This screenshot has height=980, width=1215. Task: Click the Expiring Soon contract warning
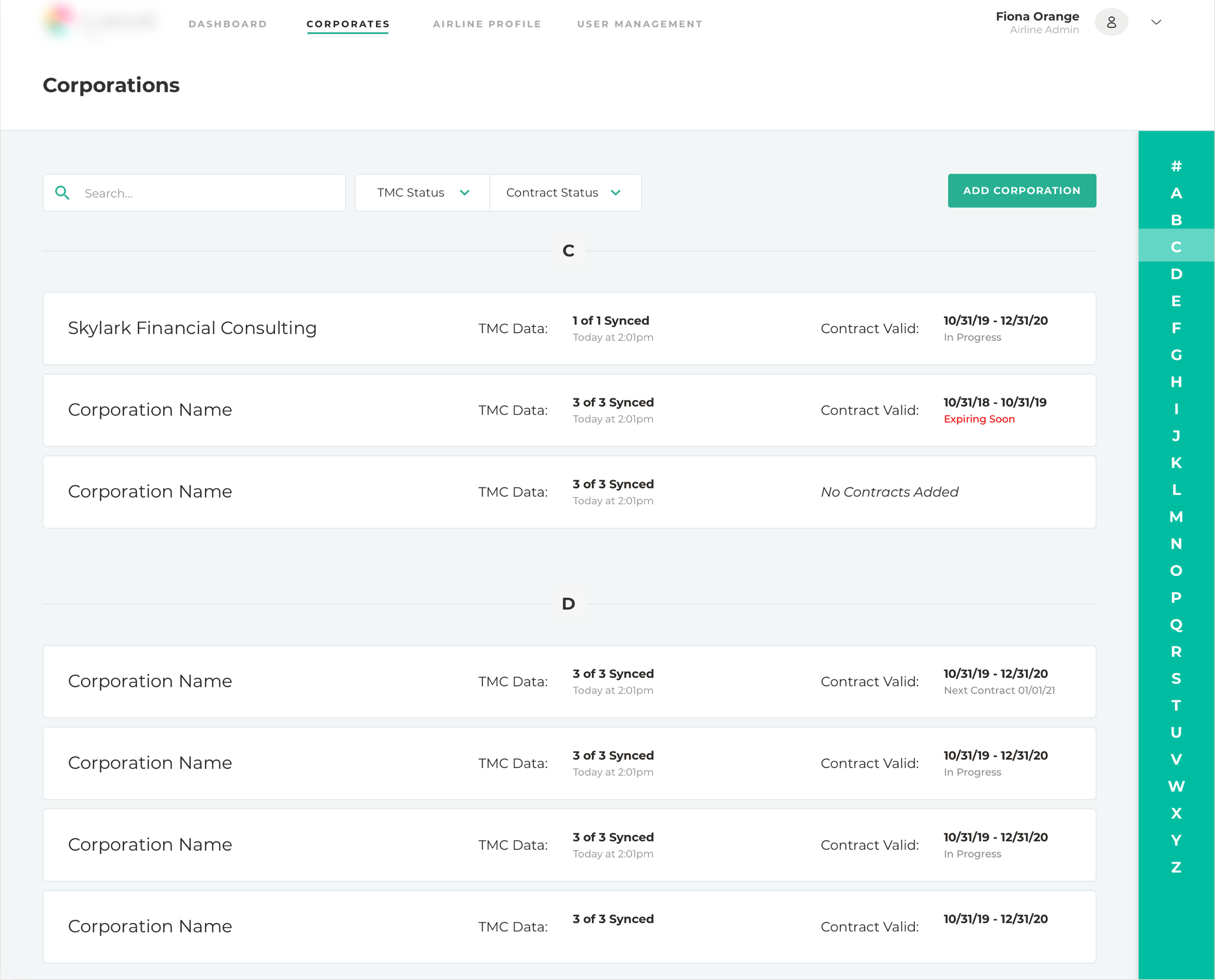point(980,419)
